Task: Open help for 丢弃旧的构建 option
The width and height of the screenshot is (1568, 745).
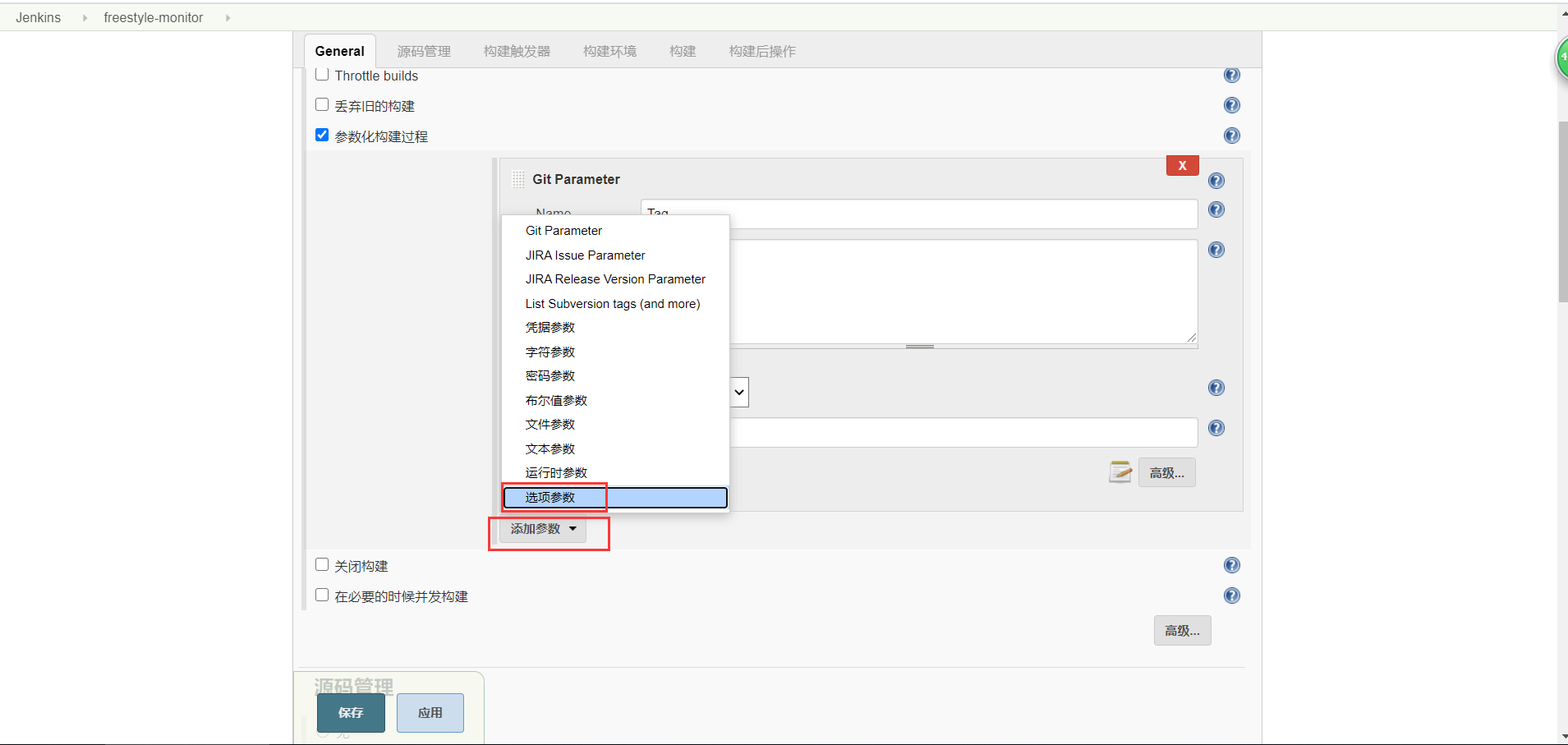Action: click(x=1231, y=105)
